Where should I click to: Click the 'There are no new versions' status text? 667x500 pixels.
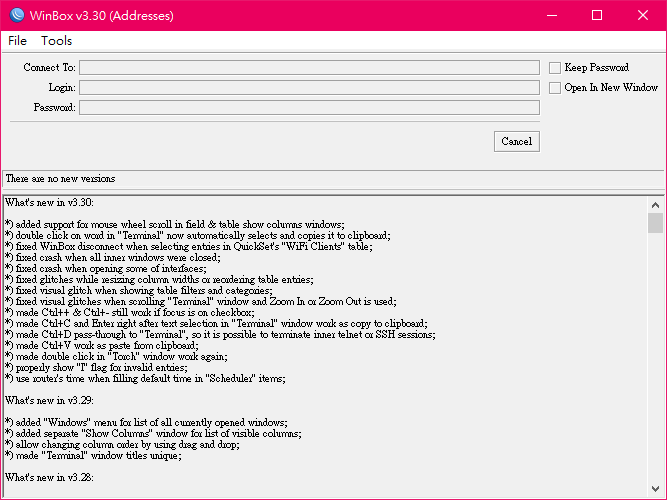coord(60,179)
